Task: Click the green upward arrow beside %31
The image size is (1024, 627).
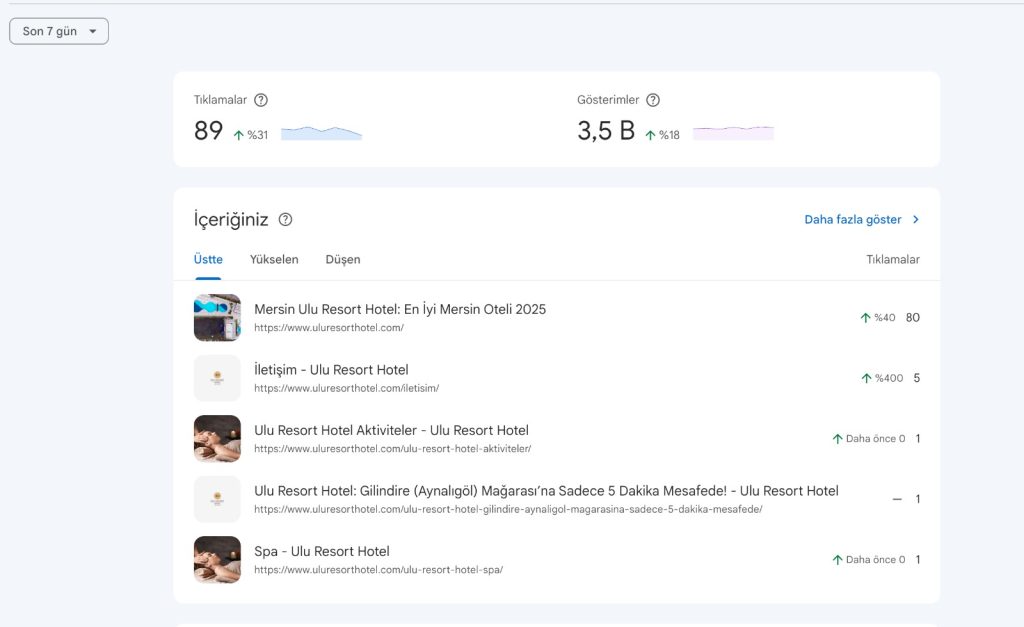Action: 237,131
